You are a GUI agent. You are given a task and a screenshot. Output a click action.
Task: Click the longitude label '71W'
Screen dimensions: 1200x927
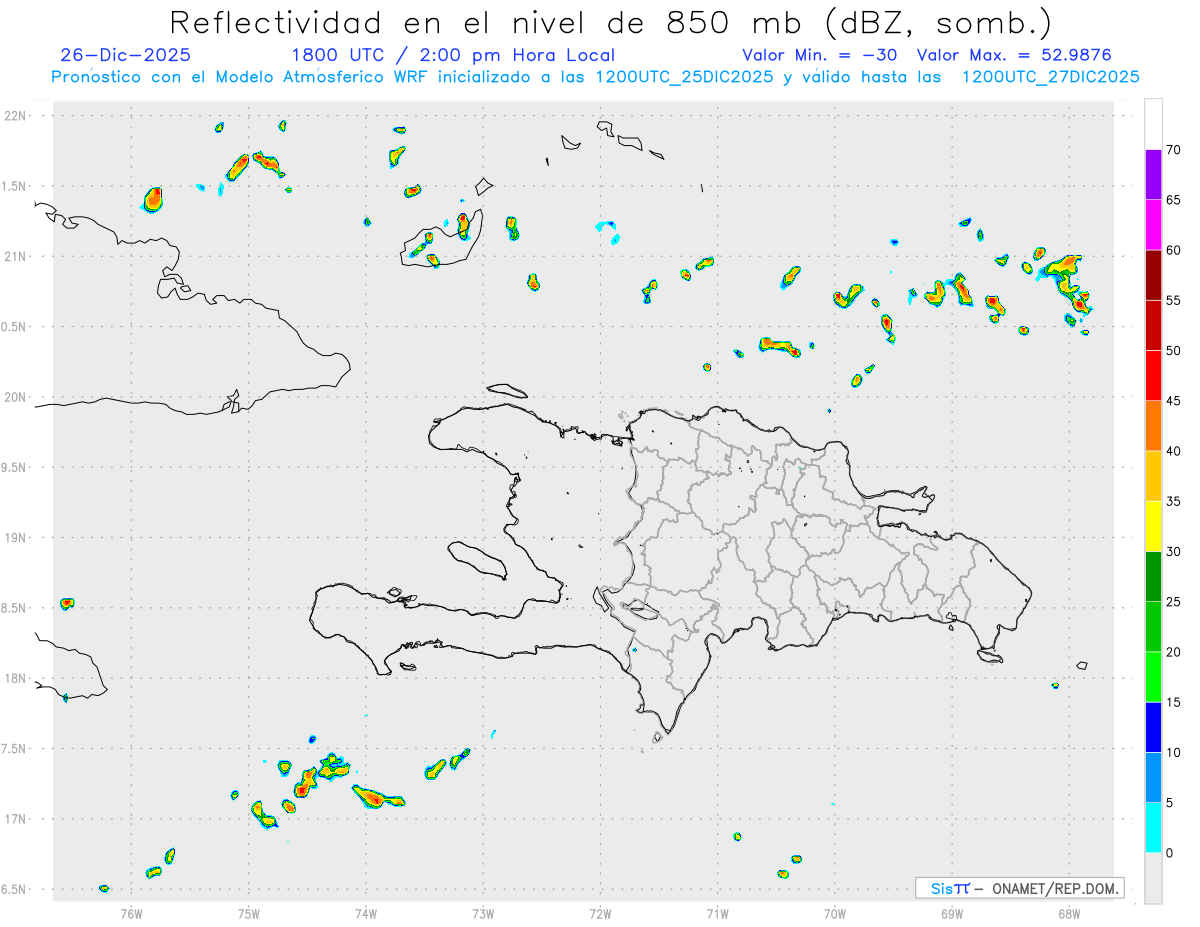(717, 913)
